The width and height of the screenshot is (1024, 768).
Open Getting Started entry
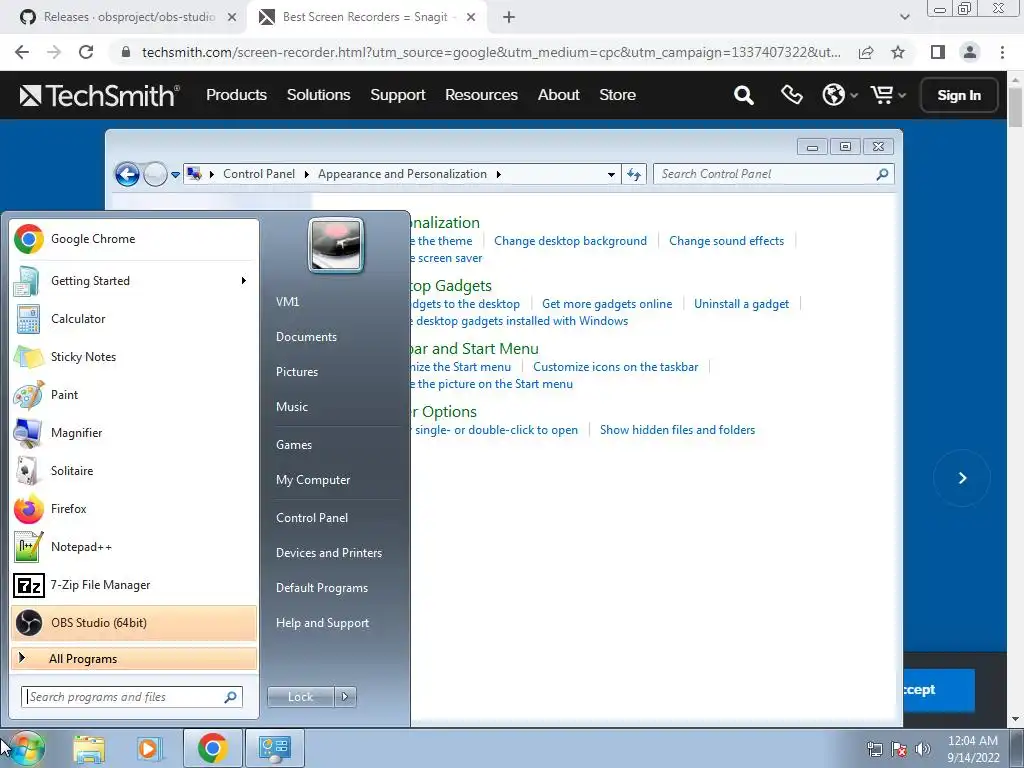point(134,281)
